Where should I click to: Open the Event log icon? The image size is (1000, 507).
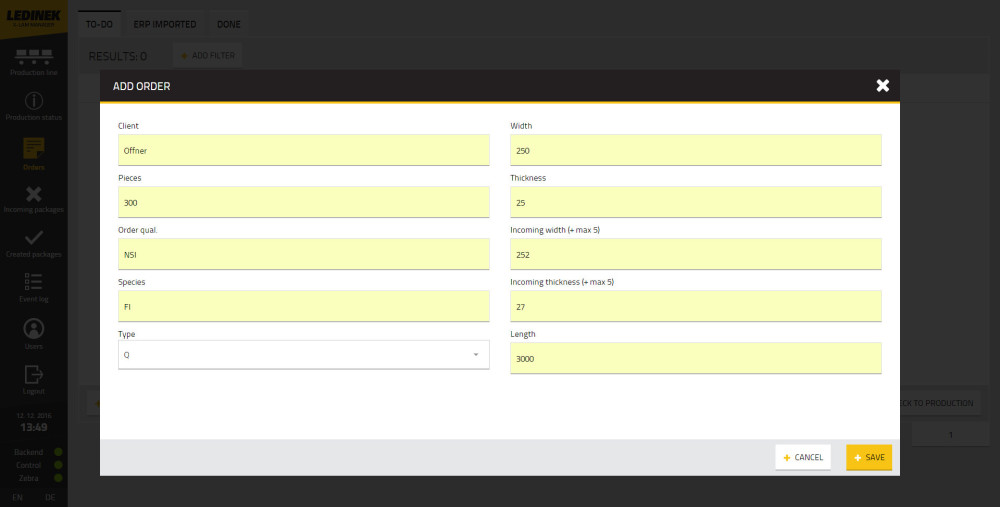point(34,283)
